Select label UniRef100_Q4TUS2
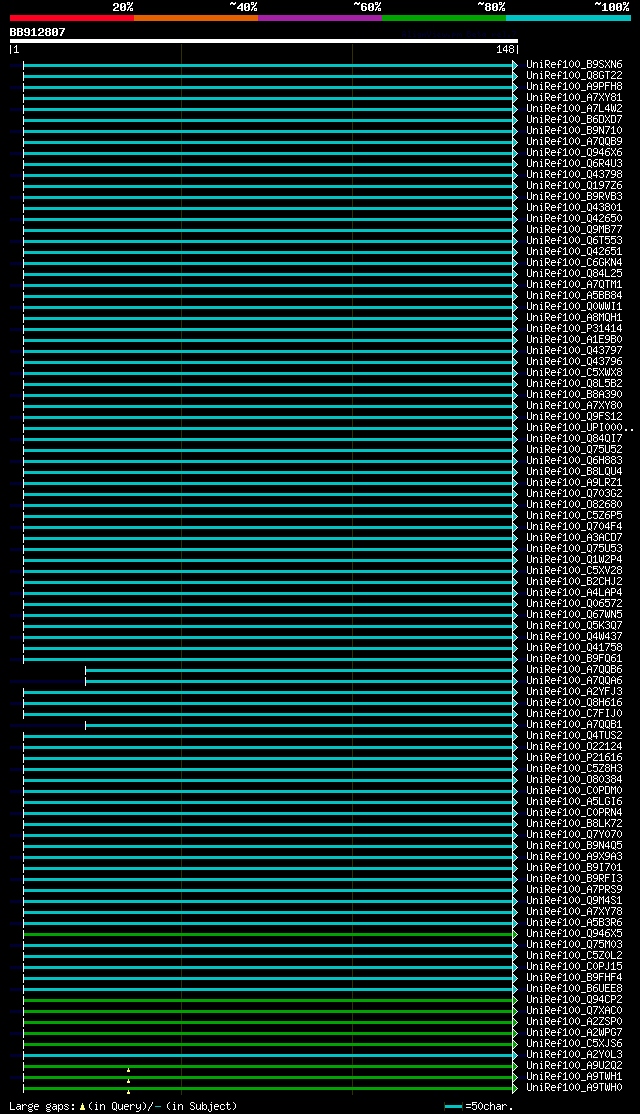 (574, 736)
